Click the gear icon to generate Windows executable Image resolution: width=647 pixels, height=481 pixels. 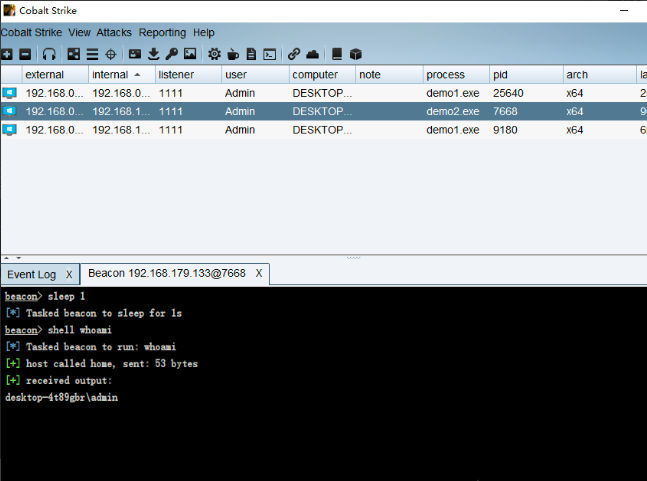[214, 54]
